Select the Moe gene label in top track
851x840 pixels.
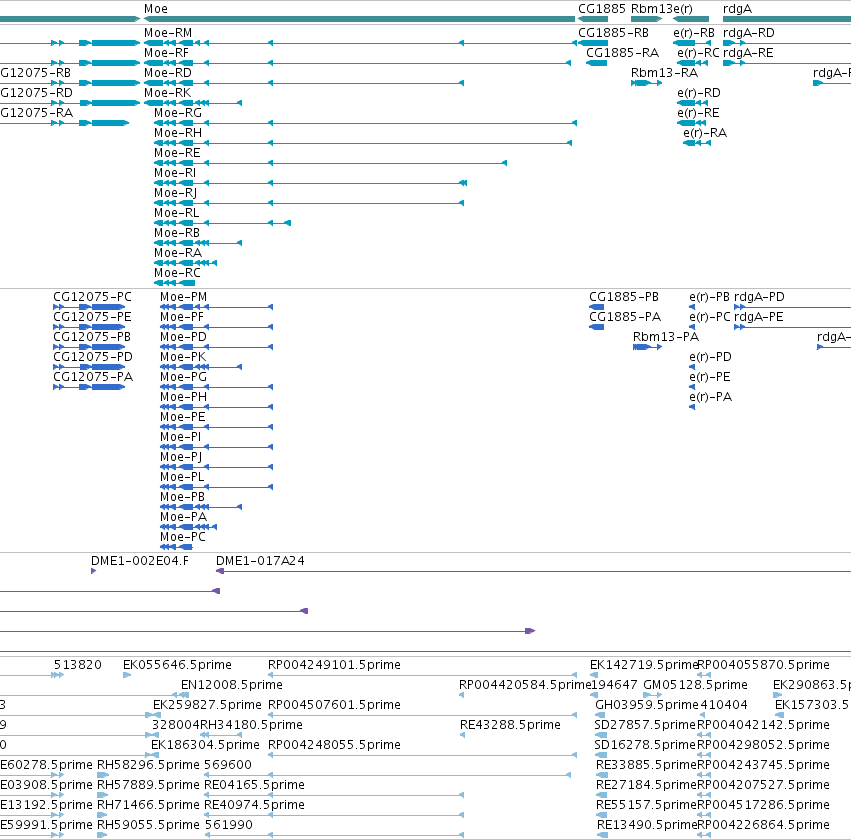[x=156, y=9]
